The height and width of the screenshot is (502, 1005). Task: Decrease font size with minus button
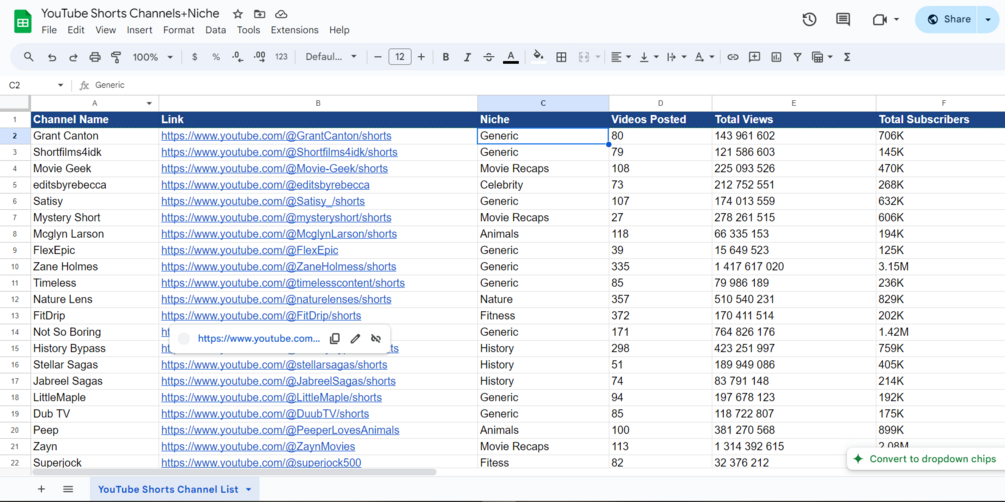378,57
